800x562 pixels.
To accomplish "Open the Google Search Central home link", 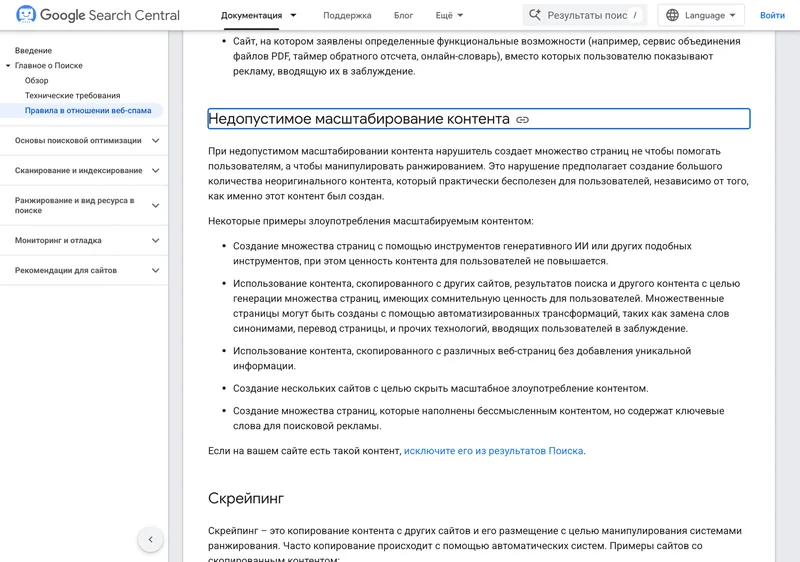I will [x=98, y=15].
